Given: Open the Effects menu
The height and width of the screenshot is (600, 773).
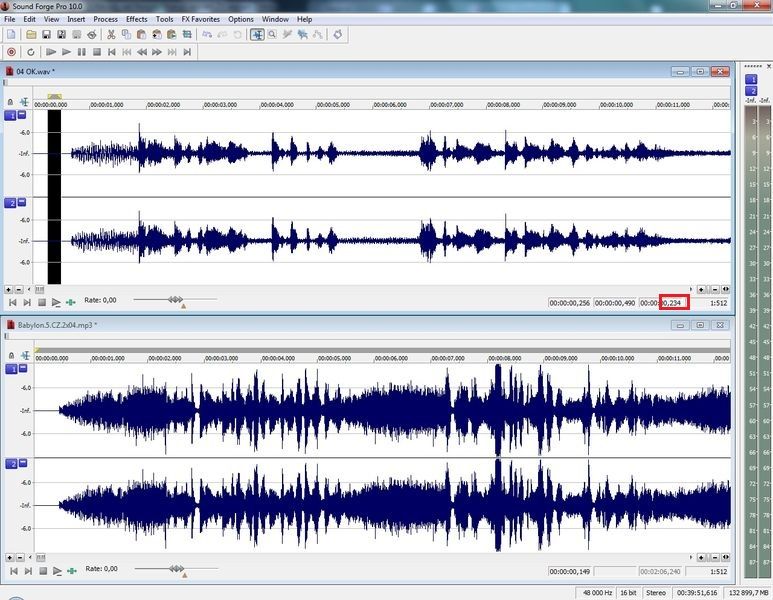Looking at the screenshot, I should click(137, 19).
